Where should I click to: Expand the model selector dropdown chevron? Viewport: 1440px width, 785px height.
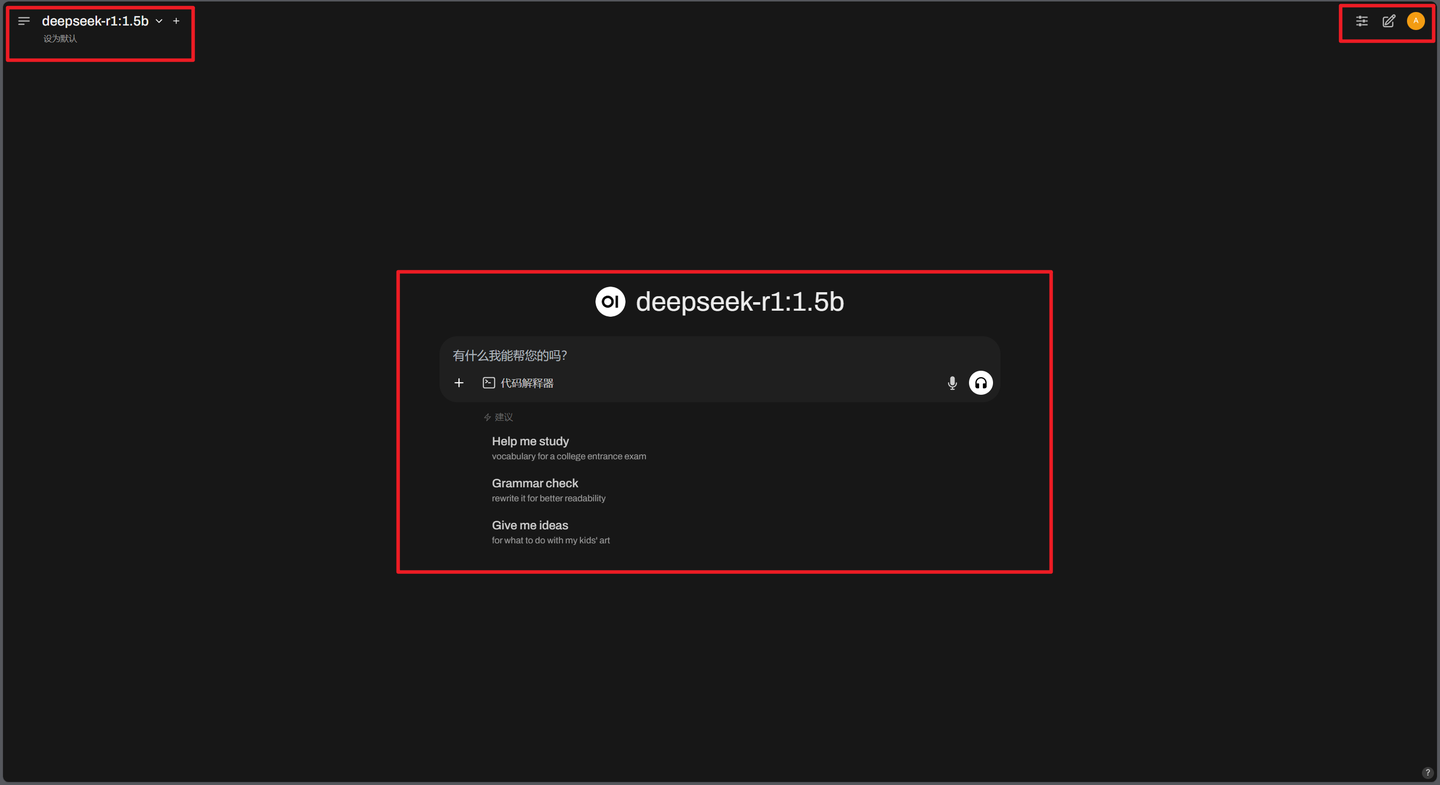pos(158,20)
